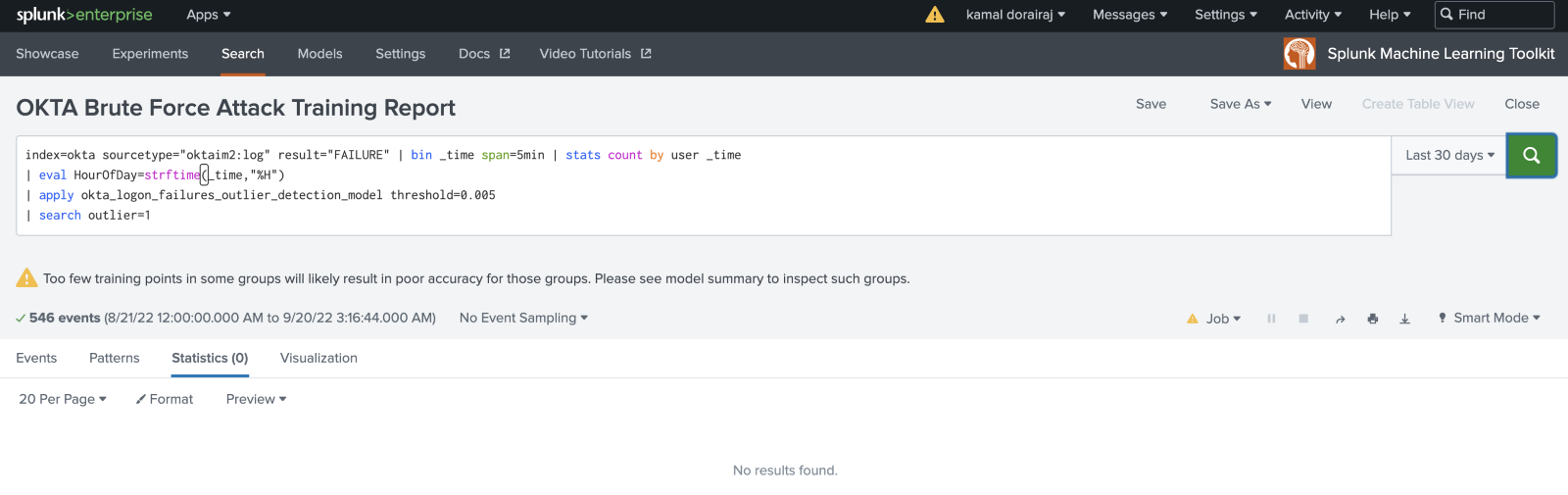
Task: Print the search results
Action: [1373, 319]
